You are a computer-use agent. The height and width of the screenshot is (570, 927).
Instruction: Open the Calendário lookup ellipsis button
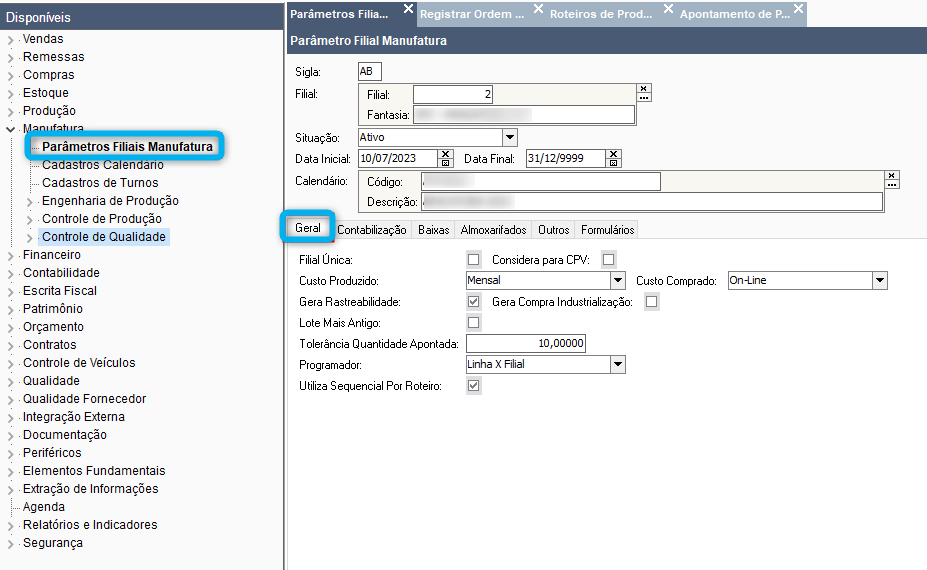pos(892,184)
